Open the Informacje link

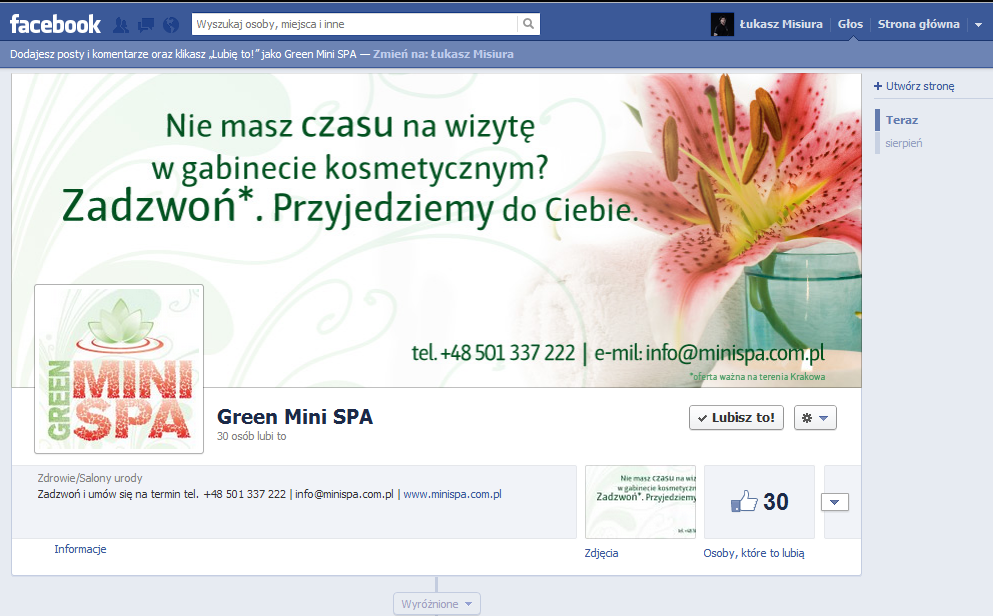tap(80, 549)
